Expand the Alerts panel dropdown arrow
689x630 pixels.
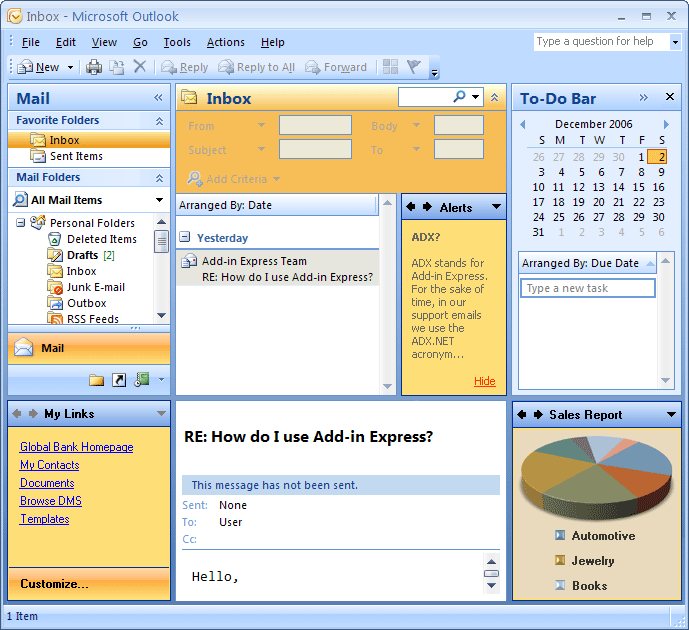pos(496,208)
